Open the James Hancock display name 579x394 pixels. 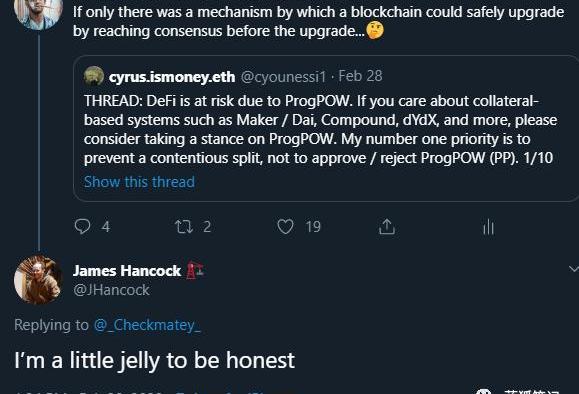point(127,271)
